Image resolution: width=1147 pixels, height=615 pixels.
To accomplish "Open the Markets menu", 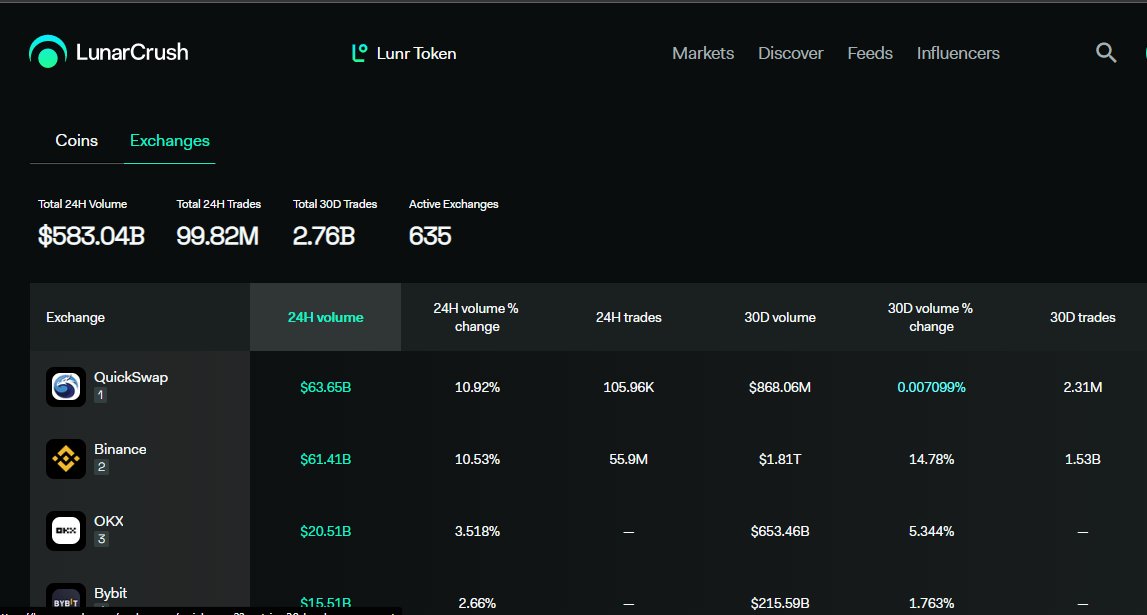I will pos(703,53).
